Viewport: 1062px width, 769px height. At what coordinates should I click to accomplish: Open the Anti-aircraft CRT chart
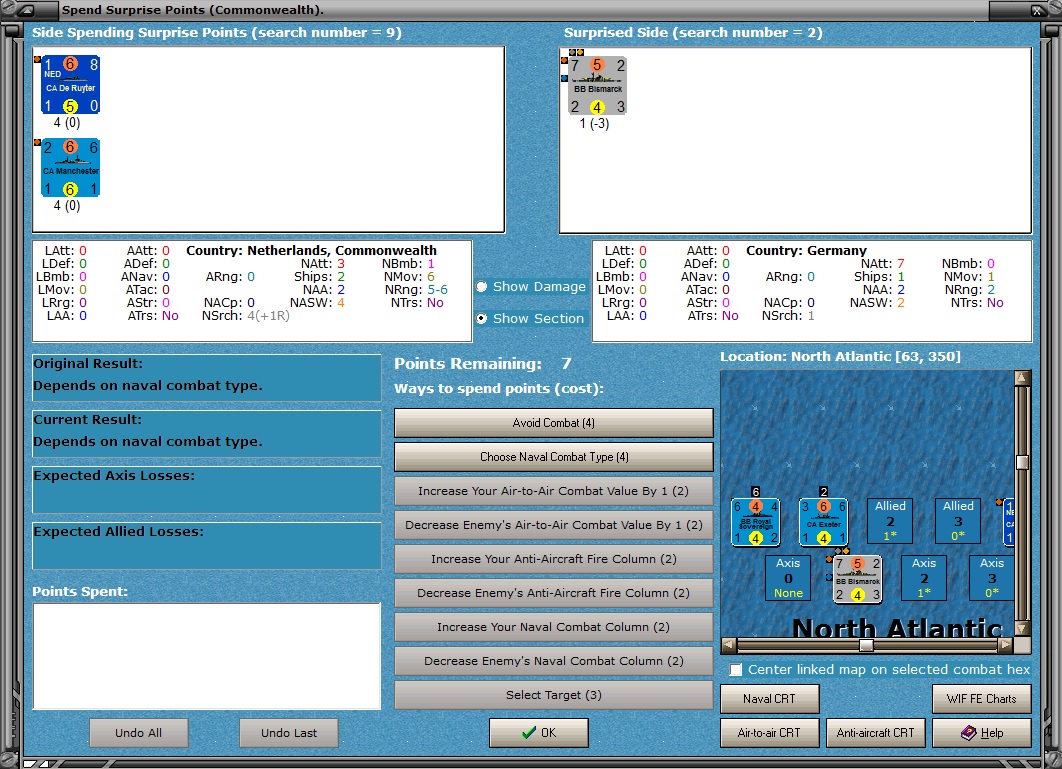[x=875, y=733]
